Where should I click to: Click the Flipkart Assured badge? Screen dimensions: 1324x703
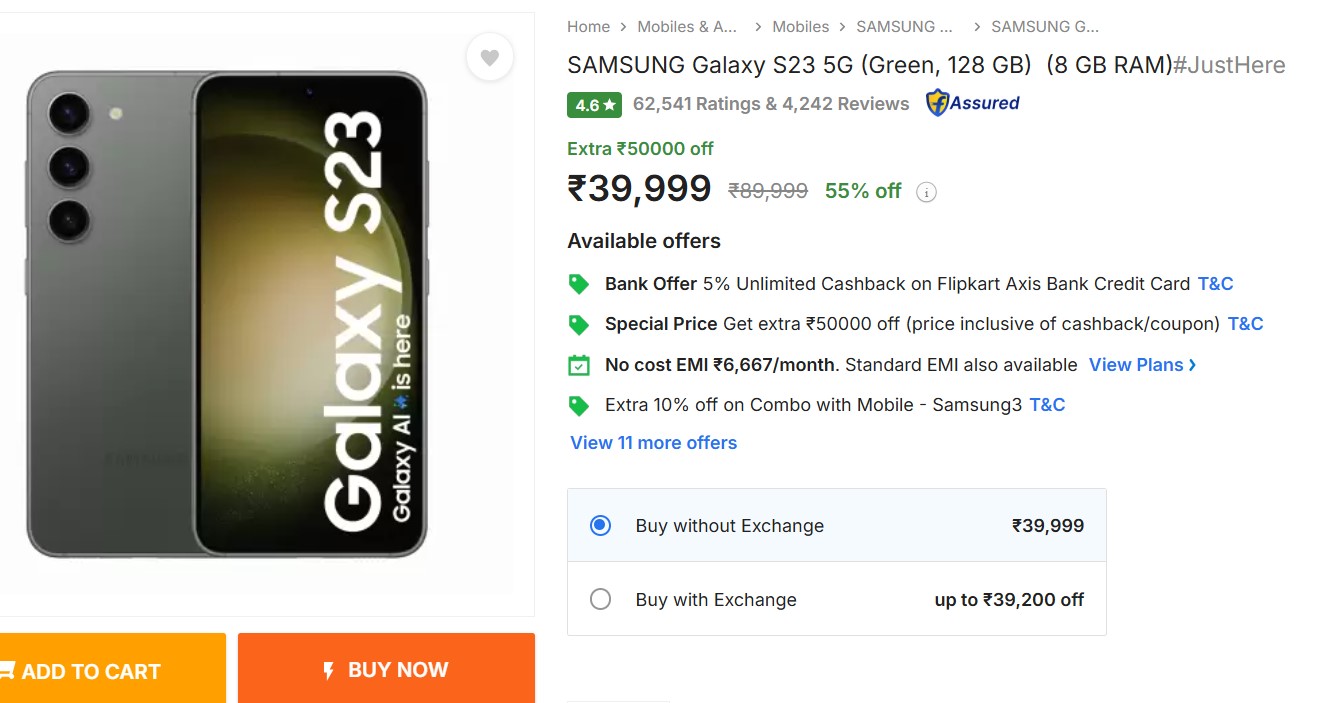pos(972,103)
